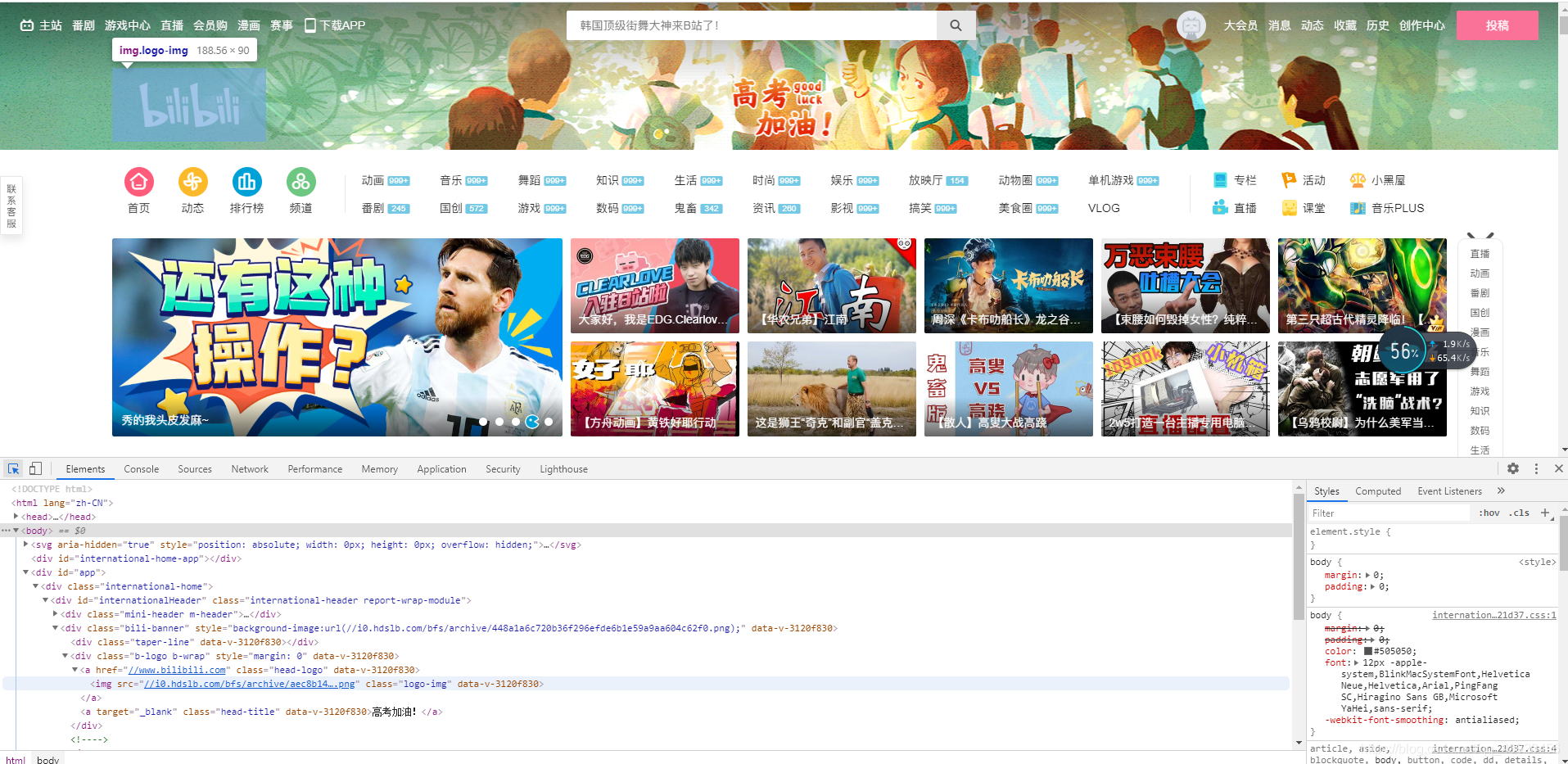Screen dimensions: 1568x764
Task: Click the 主站 TV icon in the top nav
Action: 27,25
